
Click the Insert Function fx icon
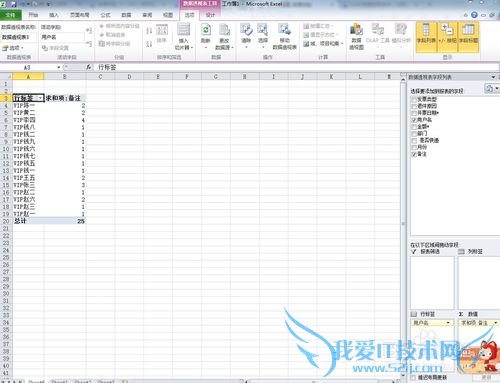click(x=89, y=67)
